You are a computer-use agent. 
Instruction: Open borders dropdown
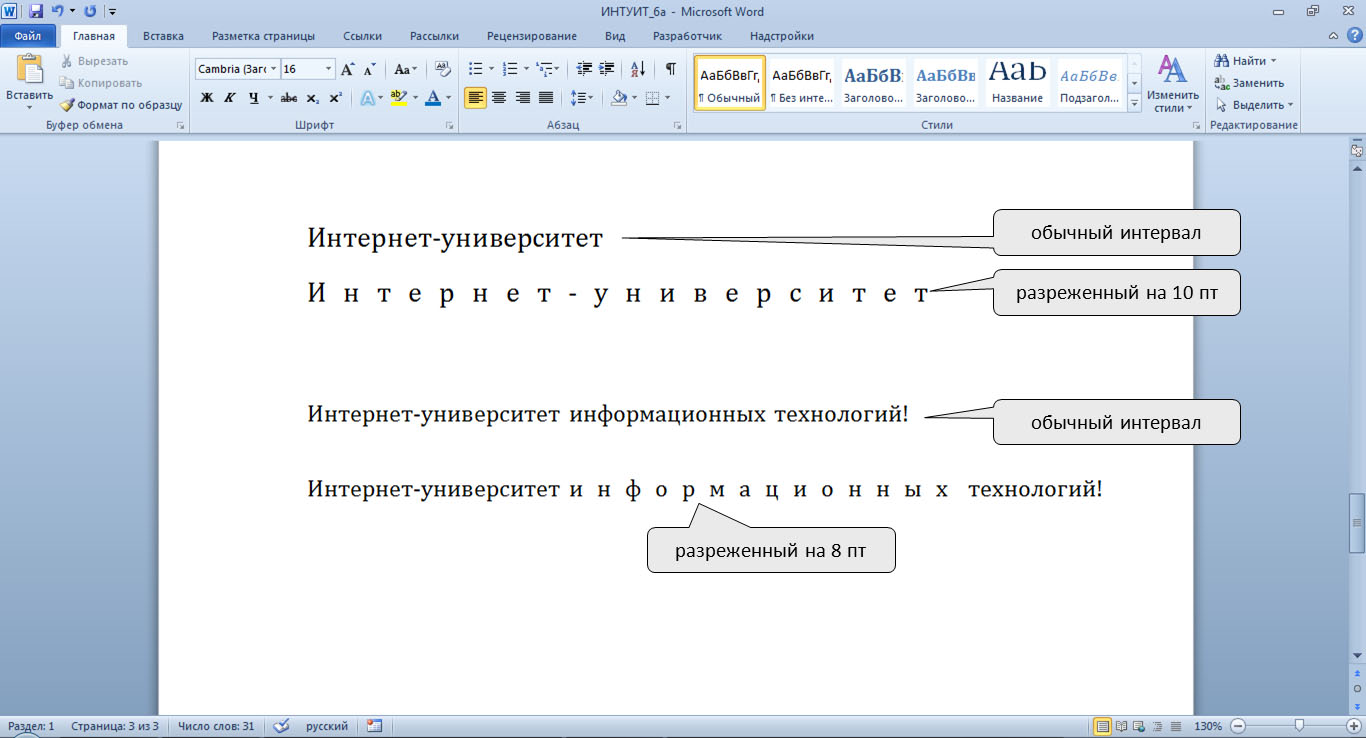coord(659,97)
